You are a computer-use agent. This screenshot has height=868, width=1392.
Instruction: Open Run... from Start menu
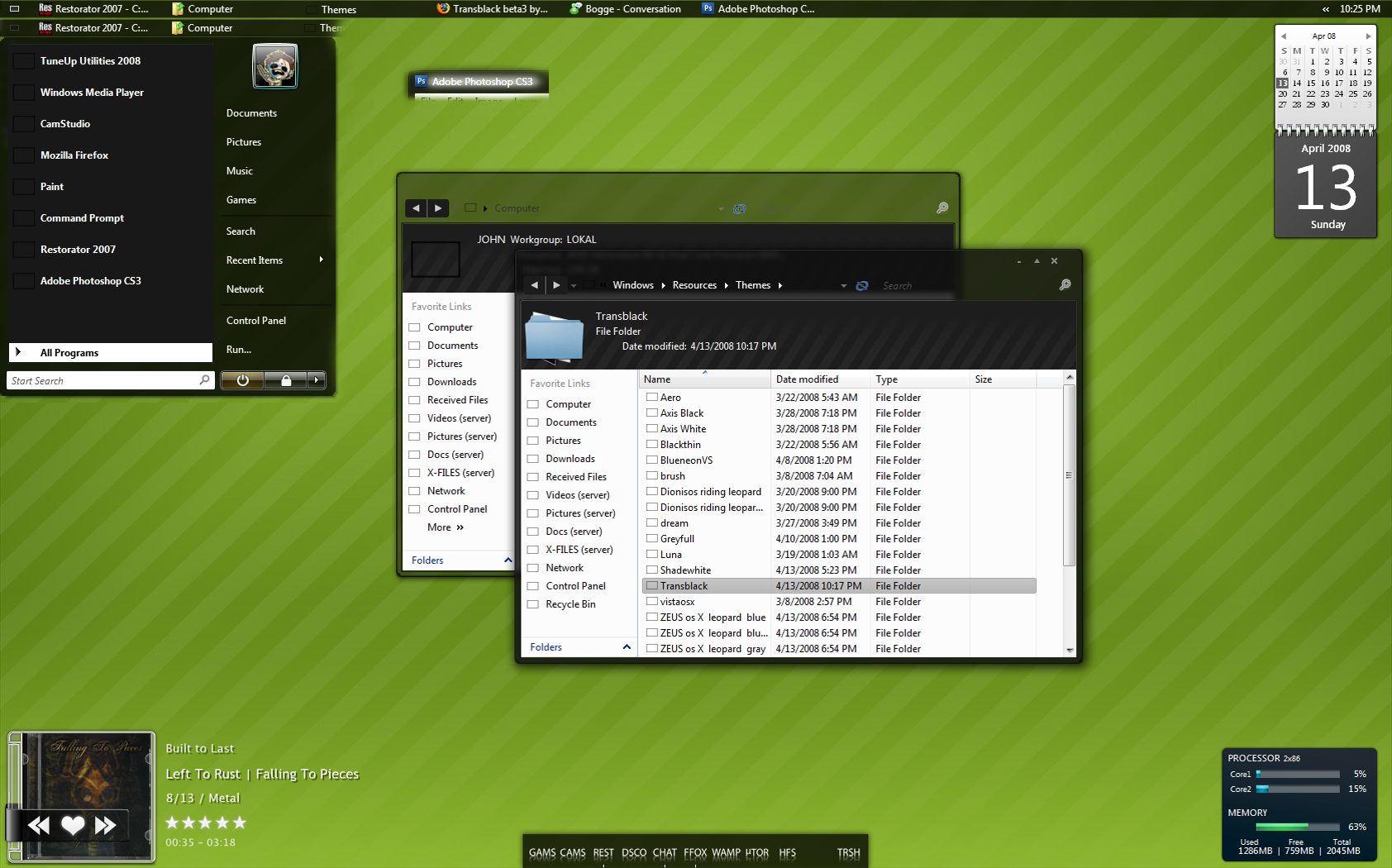pyautogui.click(x=239, y=350)
